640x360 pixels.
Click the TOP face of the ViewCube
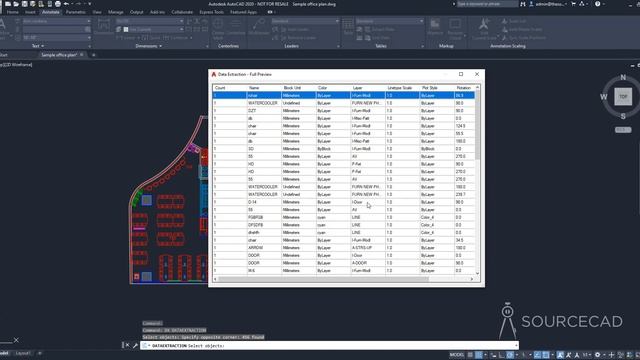[x=623, y=97]
